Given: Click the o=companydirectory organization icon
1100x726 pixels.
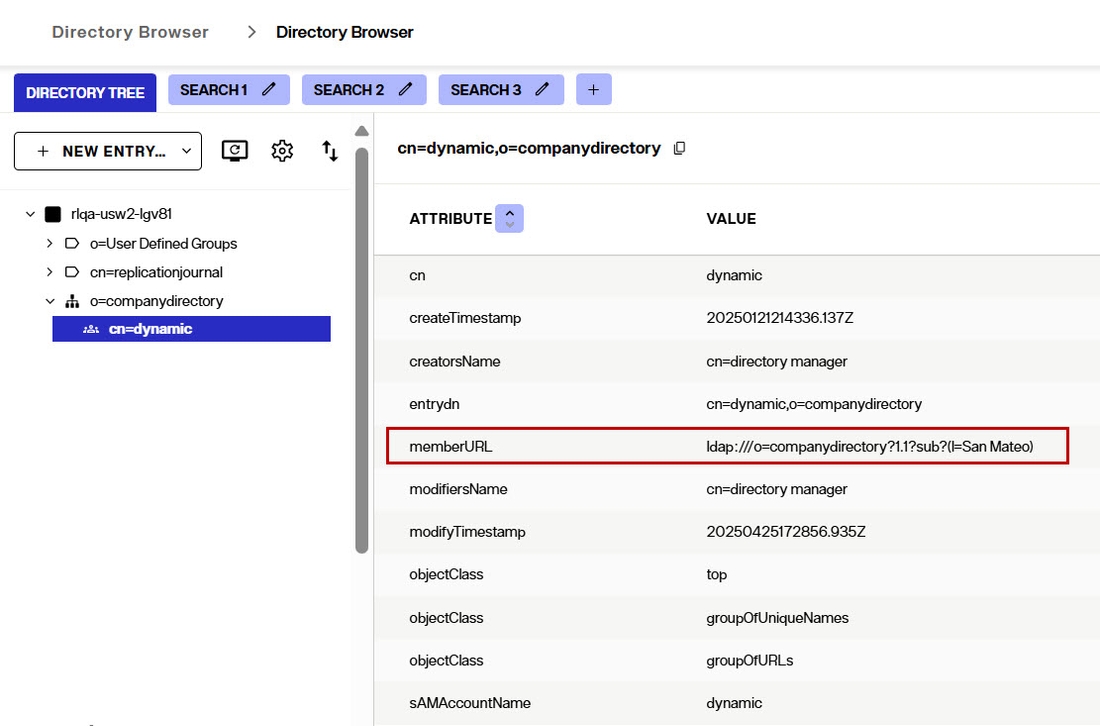Looking at the screenshot, I should point(72,301).
